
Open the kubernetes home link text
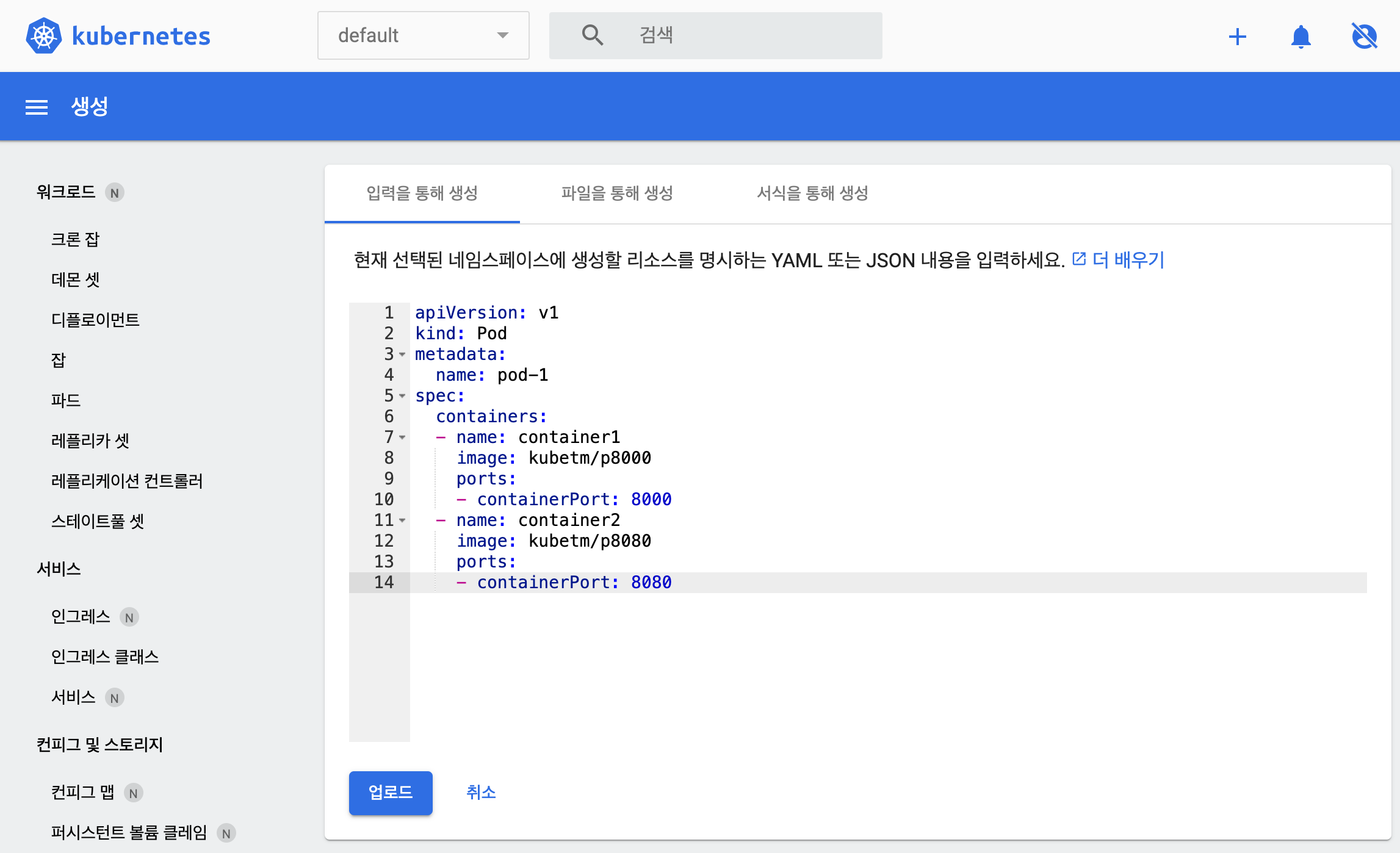pyautogui.click(x=141, y=36)
